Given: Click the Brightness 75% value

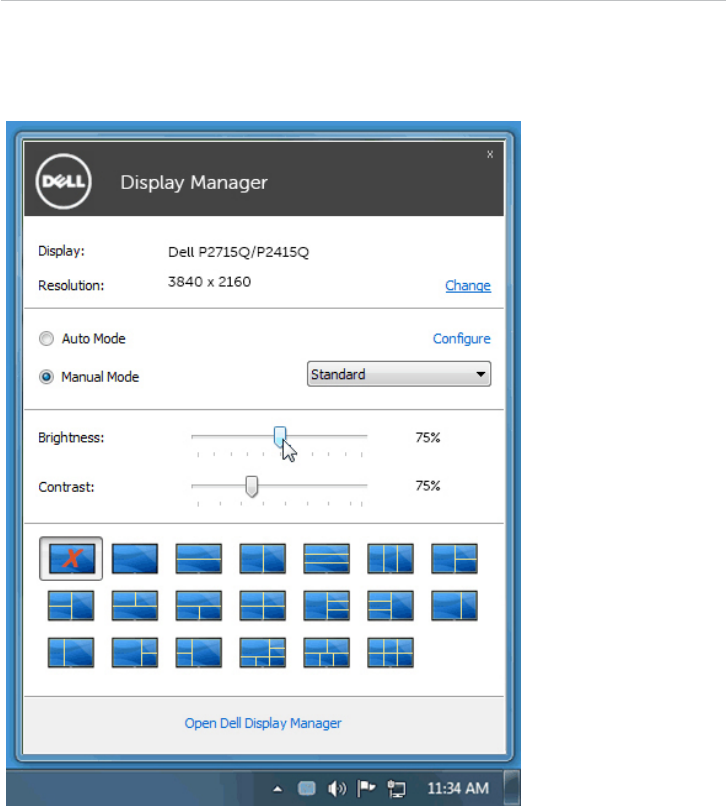Looking at the screenshot, I should pyautogui.click(x=428, y=437).
